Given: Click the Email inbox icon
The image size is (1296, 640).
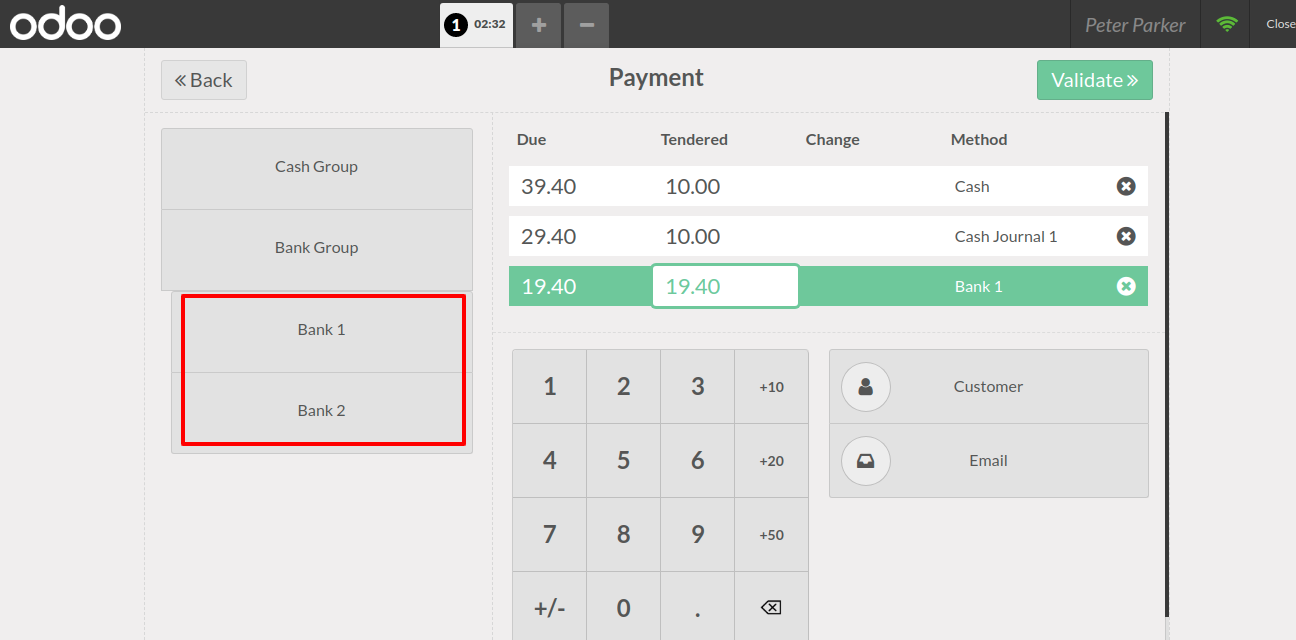Looking at the screenshot, I should point(866,461).
